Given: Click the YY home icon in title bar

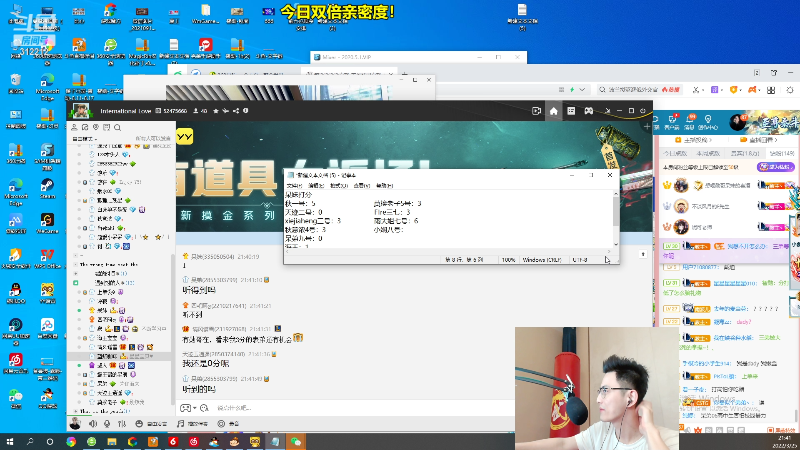Looking at the screenshot, I should tap(554, 111).
